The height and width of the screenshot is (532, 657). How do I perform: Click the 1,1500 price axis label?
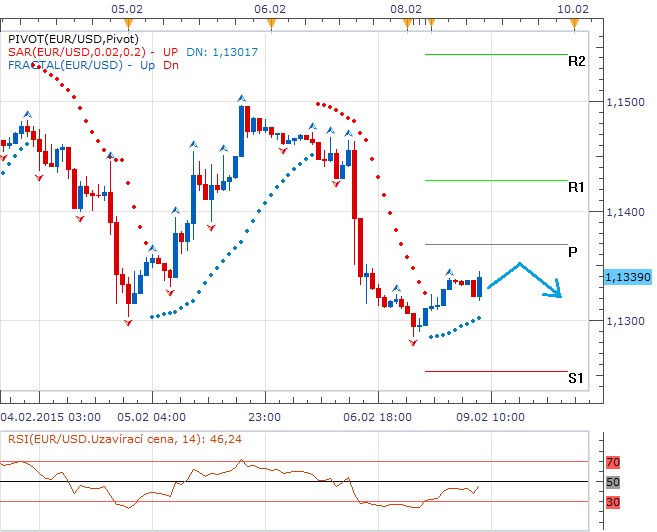pyautogui.click(x=626, y=102)
